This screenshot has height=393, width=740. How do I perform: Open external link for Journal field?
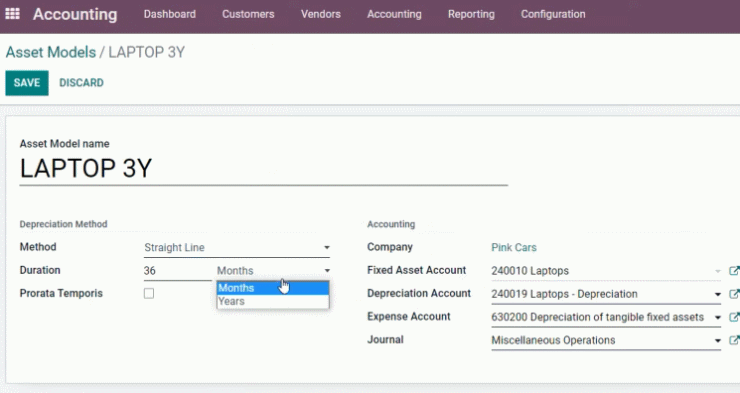click(734, 340)
